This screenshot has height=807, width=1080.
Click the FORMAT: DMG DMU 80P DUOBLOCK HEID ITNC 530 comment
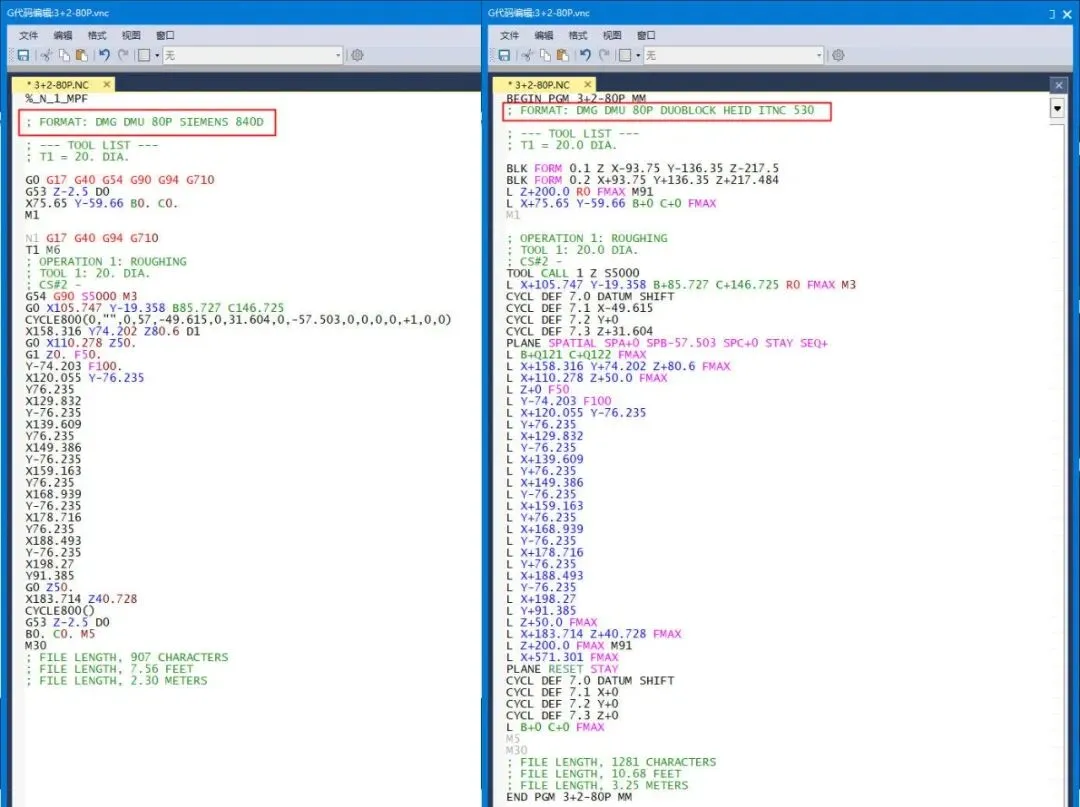pos(660,110)
